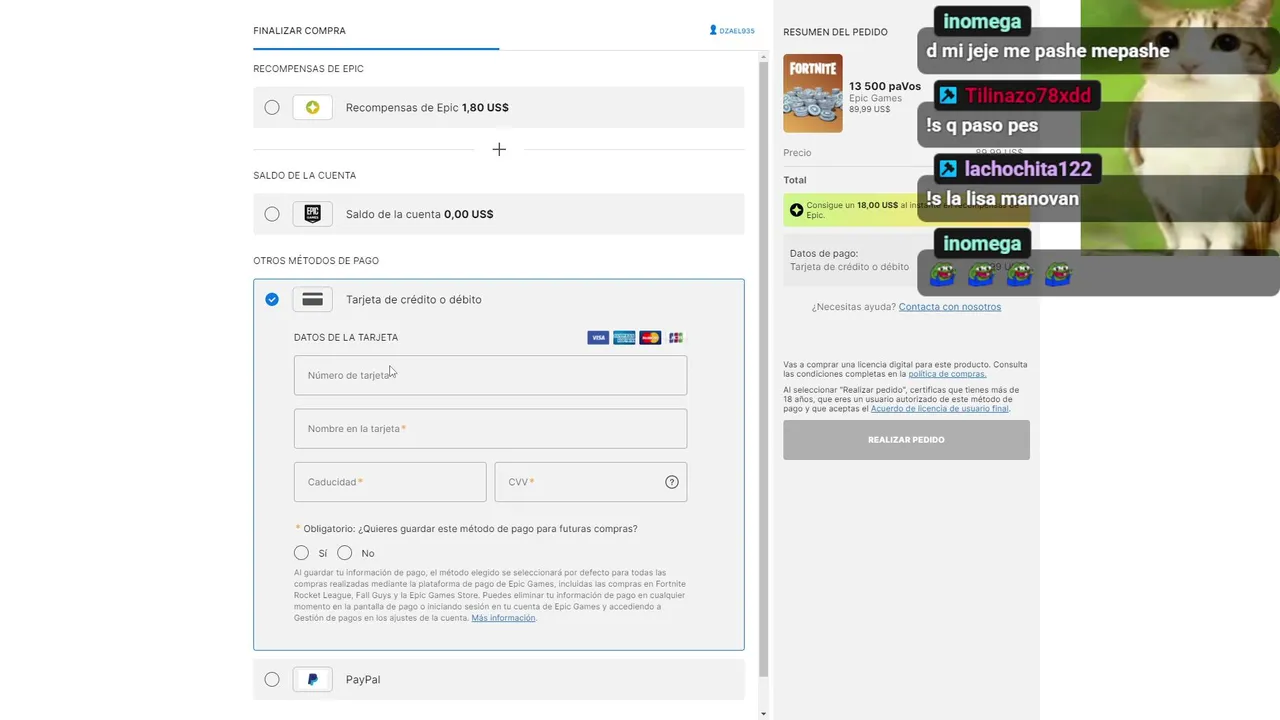Click the icon beside Tilinazo78xdd chat name
This screenshot has height=720, width=1280.
point(948,95)
